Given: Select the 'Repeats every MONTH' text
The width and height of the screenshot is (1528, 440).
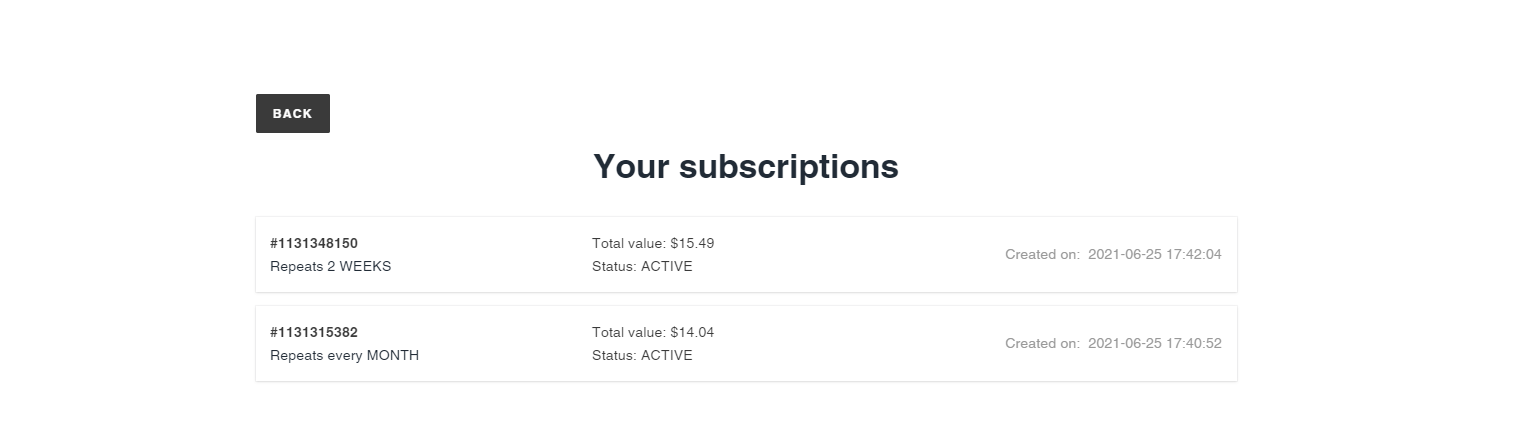Looking at the screenshot, I should (x=344, y=356).
